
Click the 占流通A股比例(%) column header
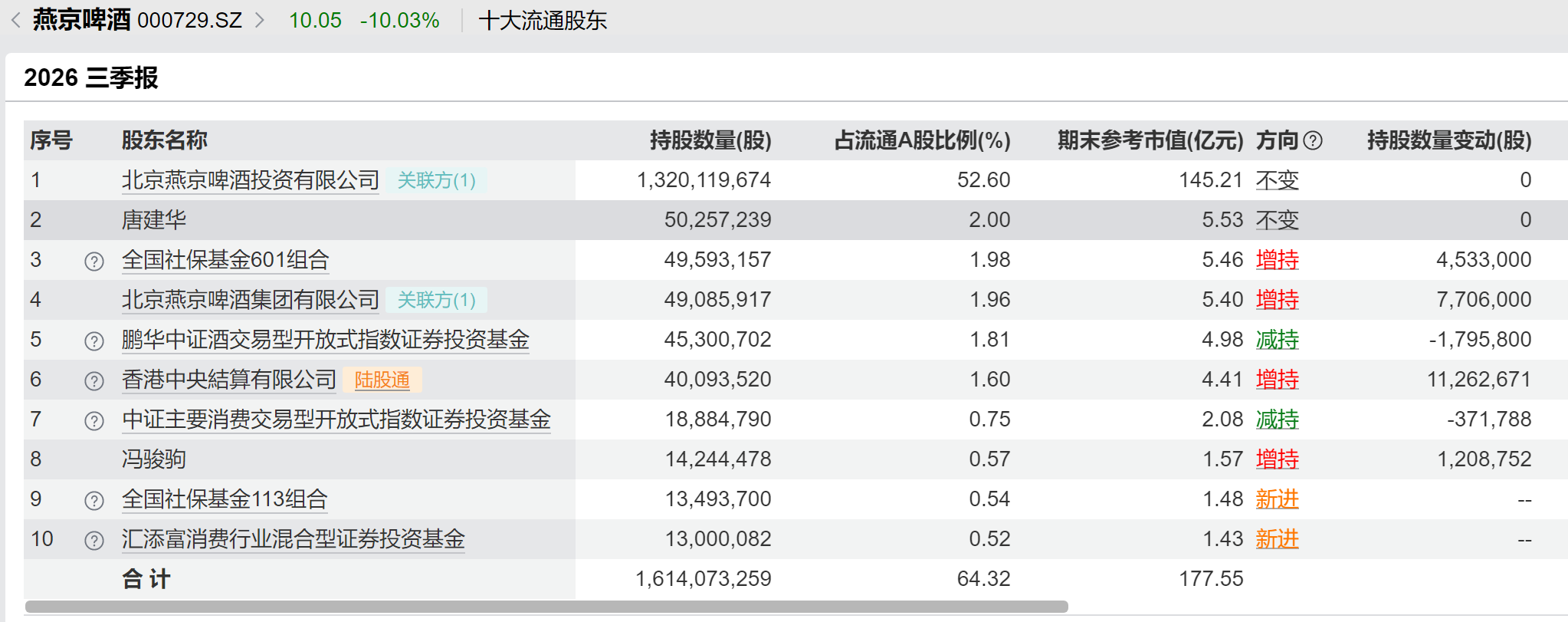pos(922,140)
